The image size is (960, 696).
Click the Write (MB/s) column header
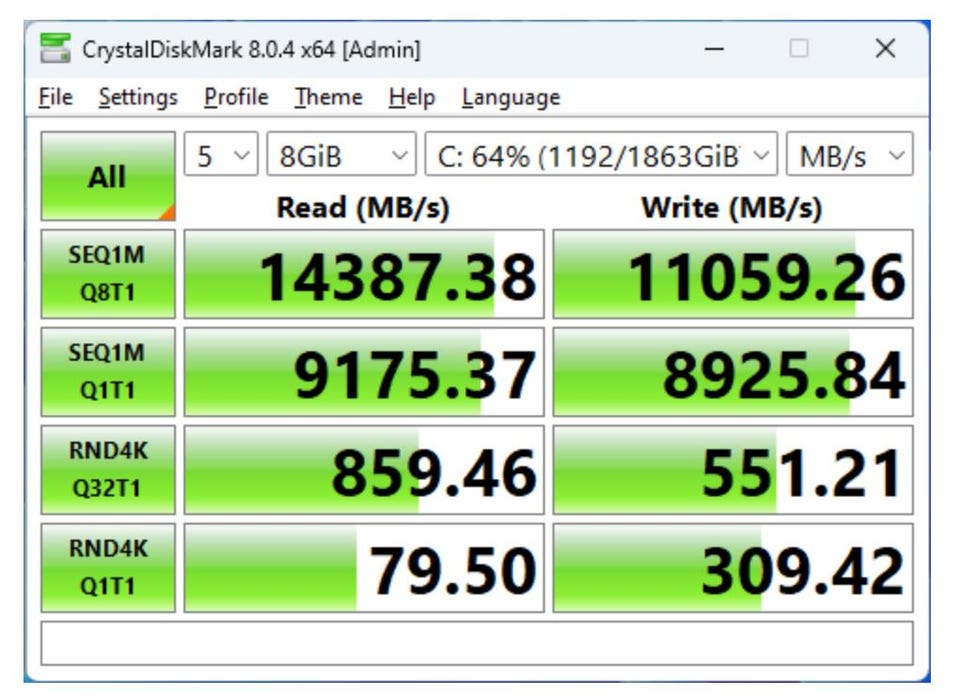(732, 208)
